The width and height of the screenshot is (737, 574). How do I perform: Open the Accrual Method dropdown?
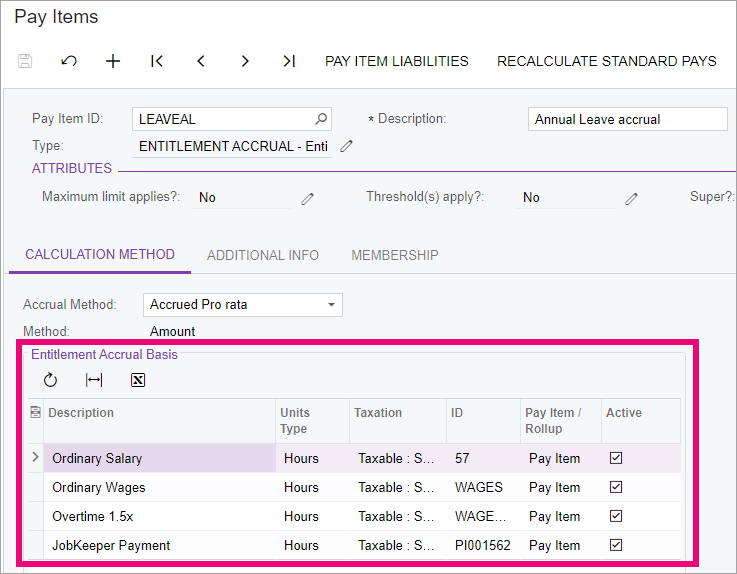[x=331, y=305]
